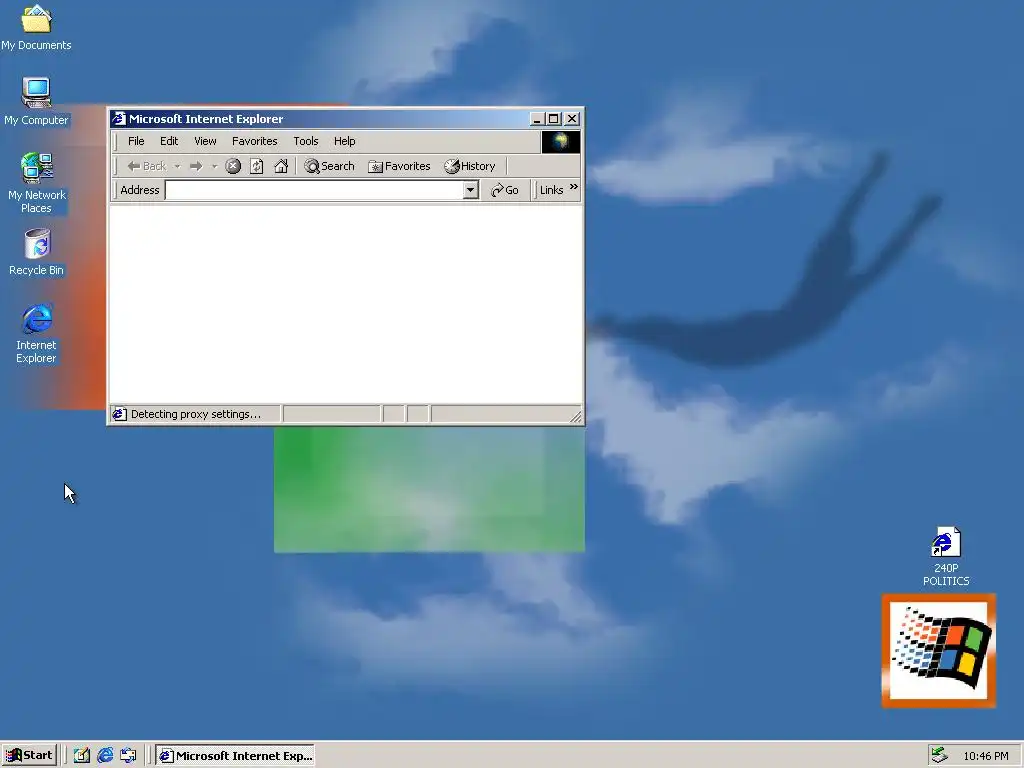Viewport: 1024px width, 768px height.
Task: Open the Help menu
Action: [344, 141]
